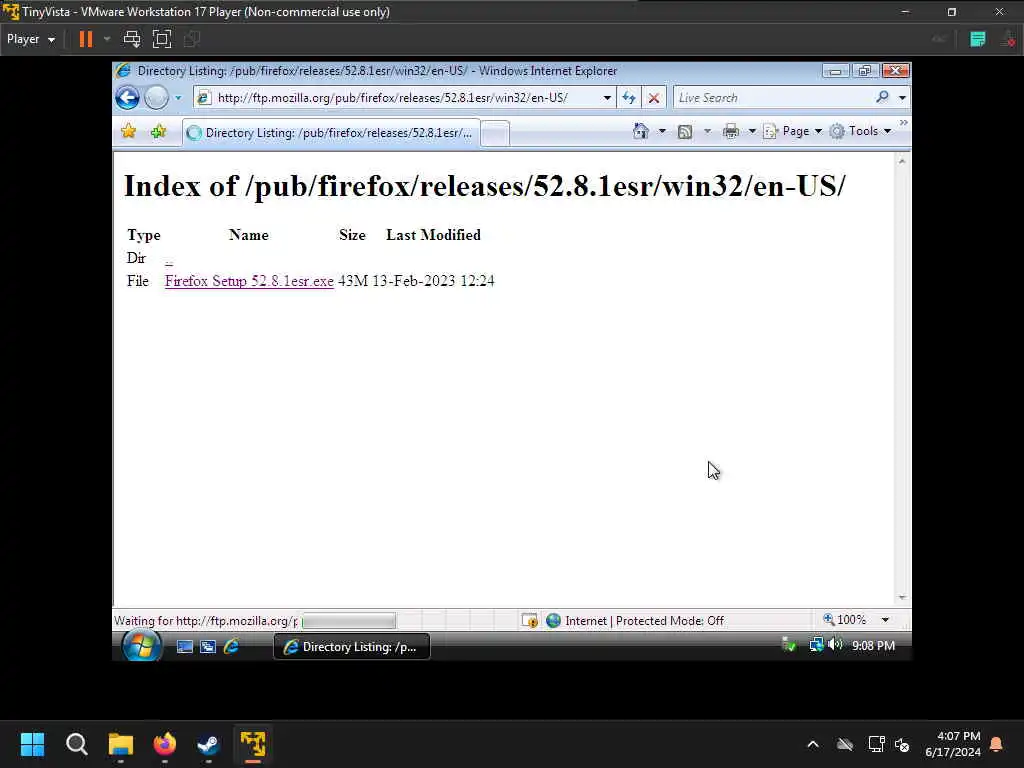Open a new blank IE tab
The image size is (1024, 768).
[x=495, y=133]
